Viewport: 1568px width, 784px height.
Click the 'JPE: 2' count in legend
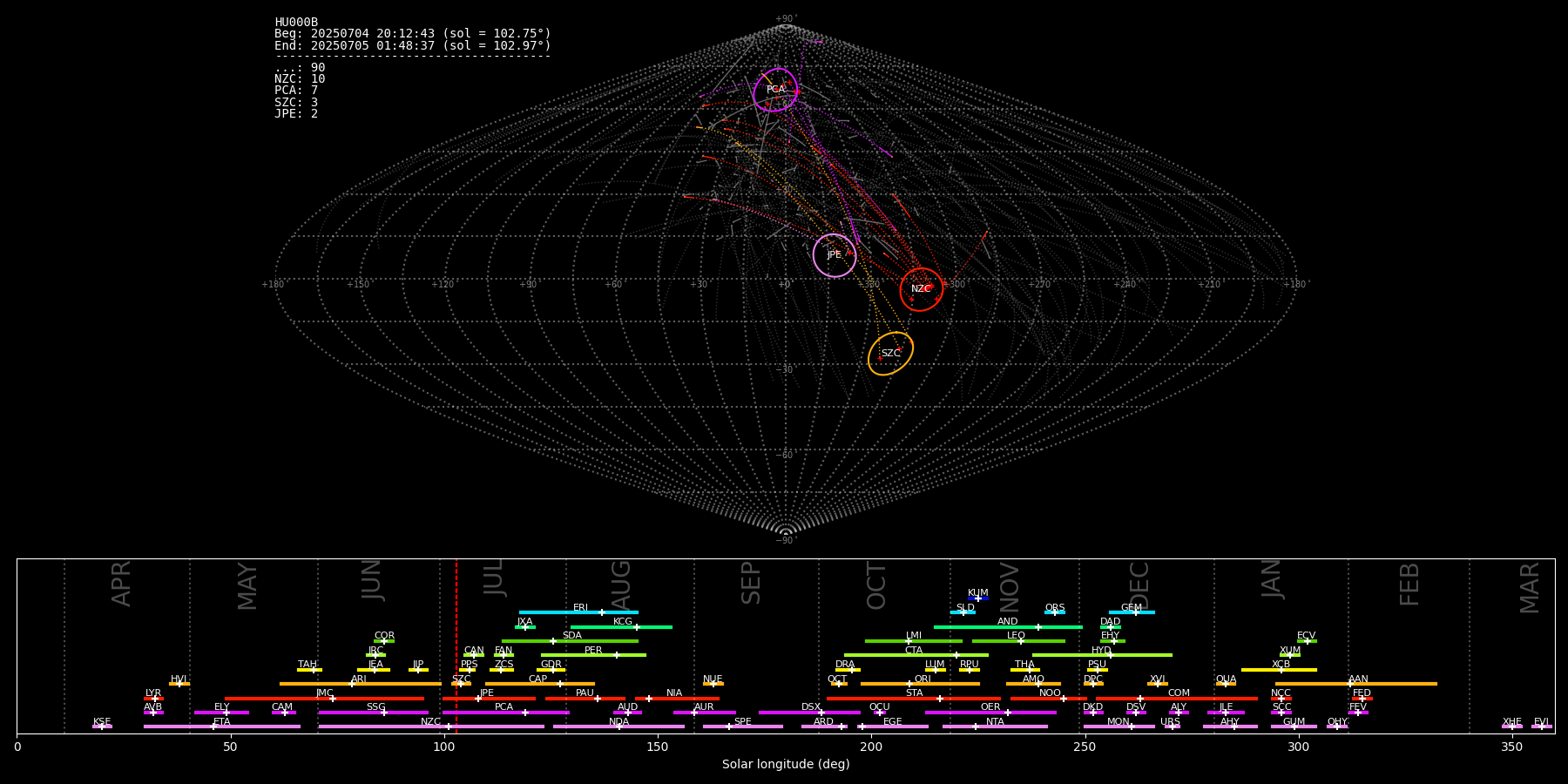pos(296,114)
